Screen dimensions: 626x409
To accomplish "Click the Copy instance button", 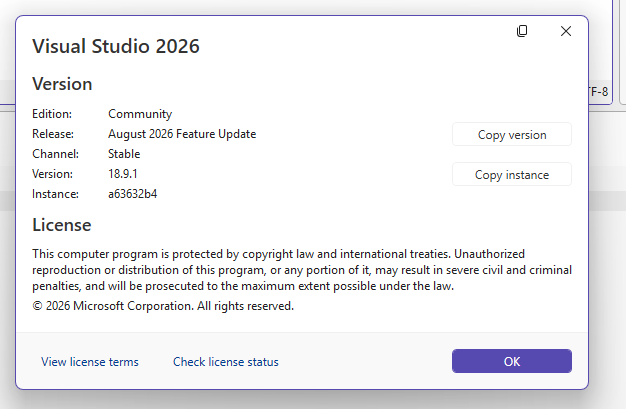I will tap(512, 175).
